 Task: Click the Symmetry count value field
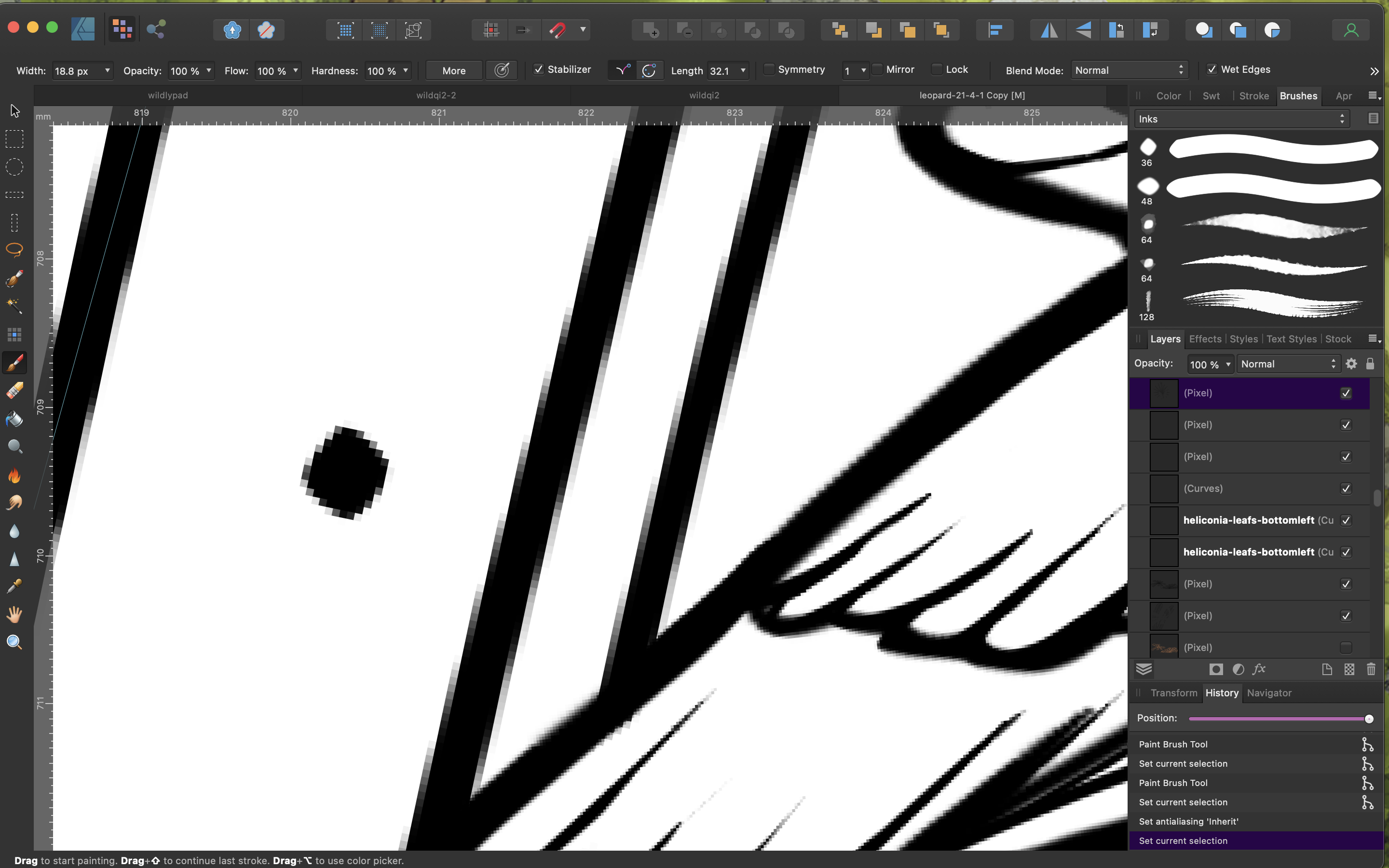click(x=850, y=70)
